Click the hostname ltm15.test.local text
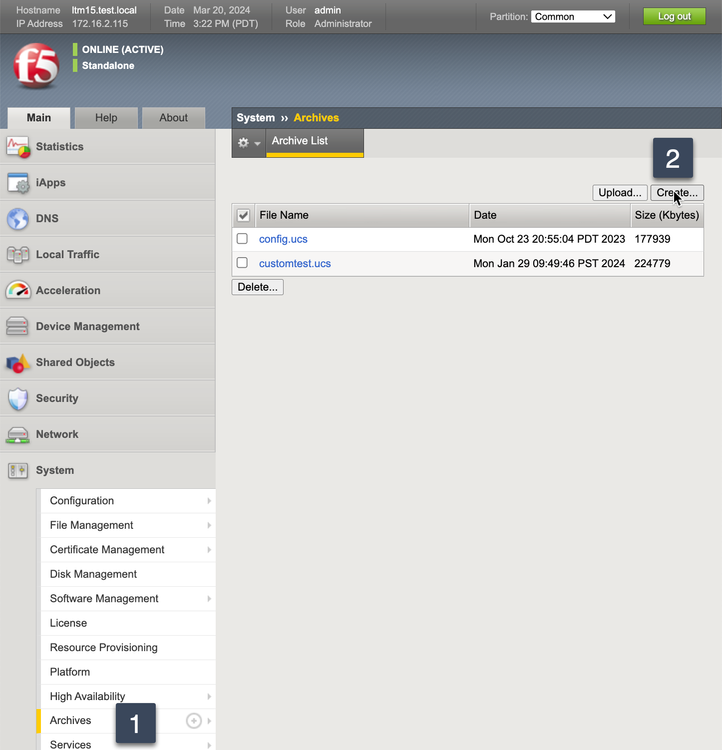The height and width of the screenshot is (750, 722). point(104,10)
